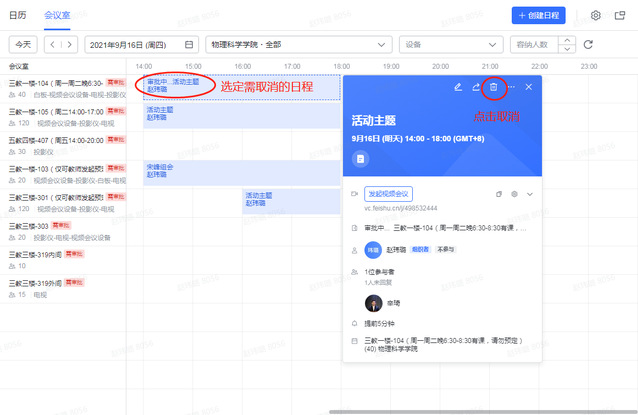The image size is (638, 415).
Task: Select the 会议室 tab
Action: click(x=58, y=15)
